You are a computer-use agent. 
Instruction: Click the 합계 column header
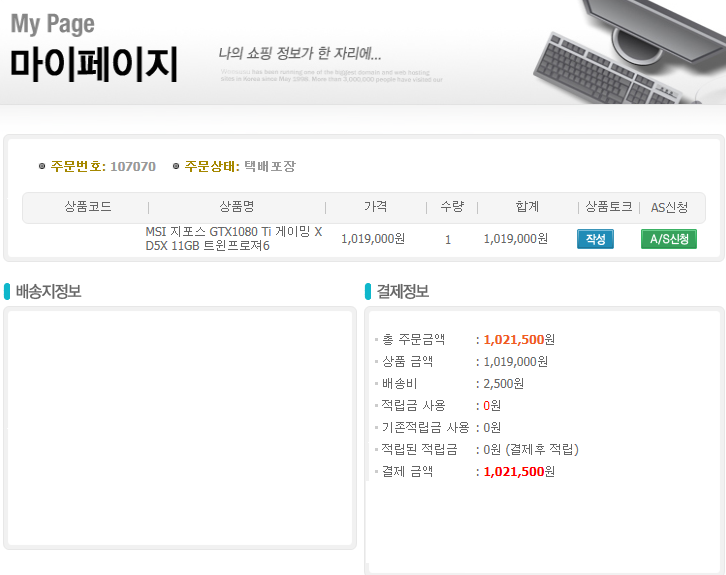click(527, 207)
